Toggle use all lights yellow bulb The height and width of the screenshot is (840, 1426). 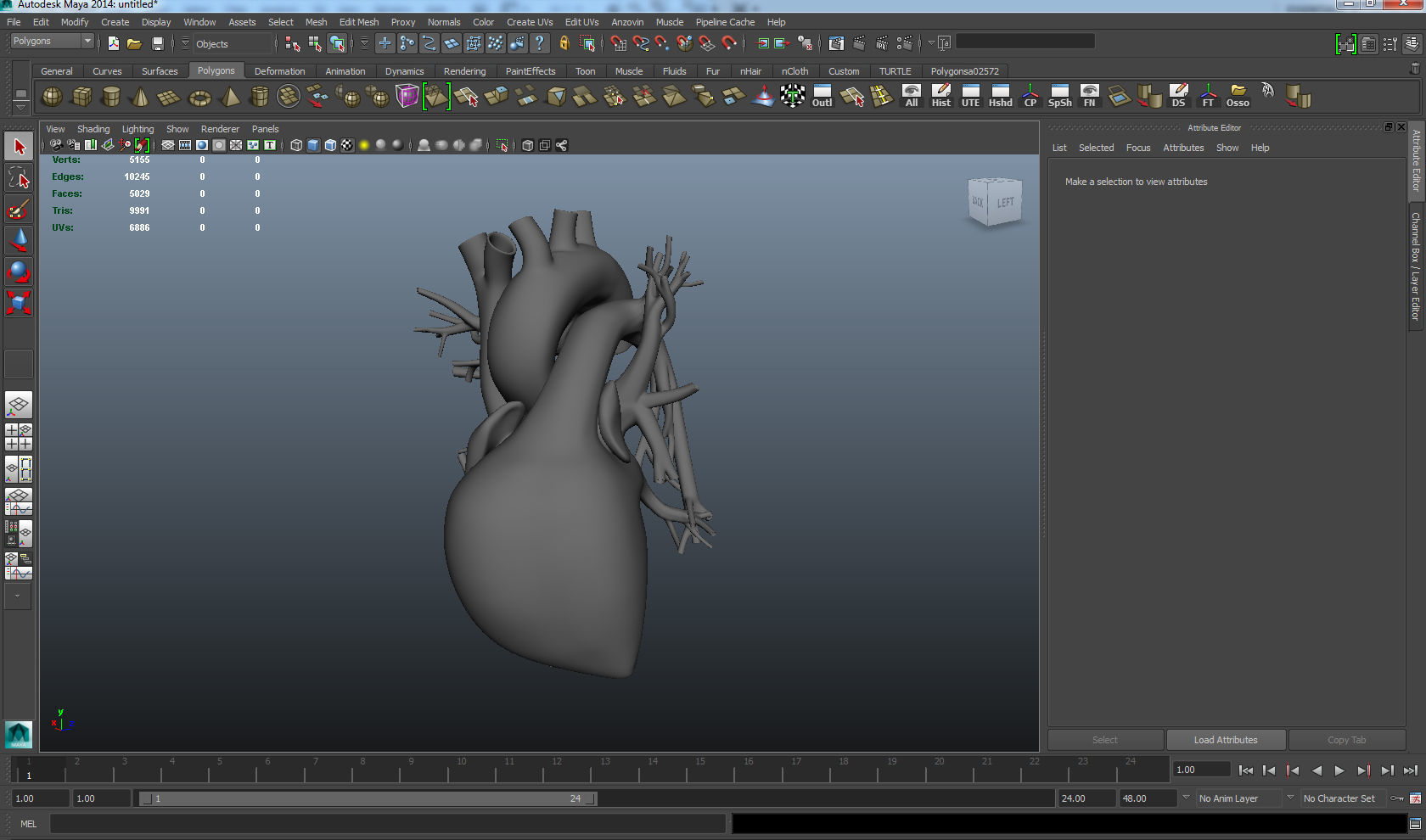pyautogui.click(x=364, y=145)
